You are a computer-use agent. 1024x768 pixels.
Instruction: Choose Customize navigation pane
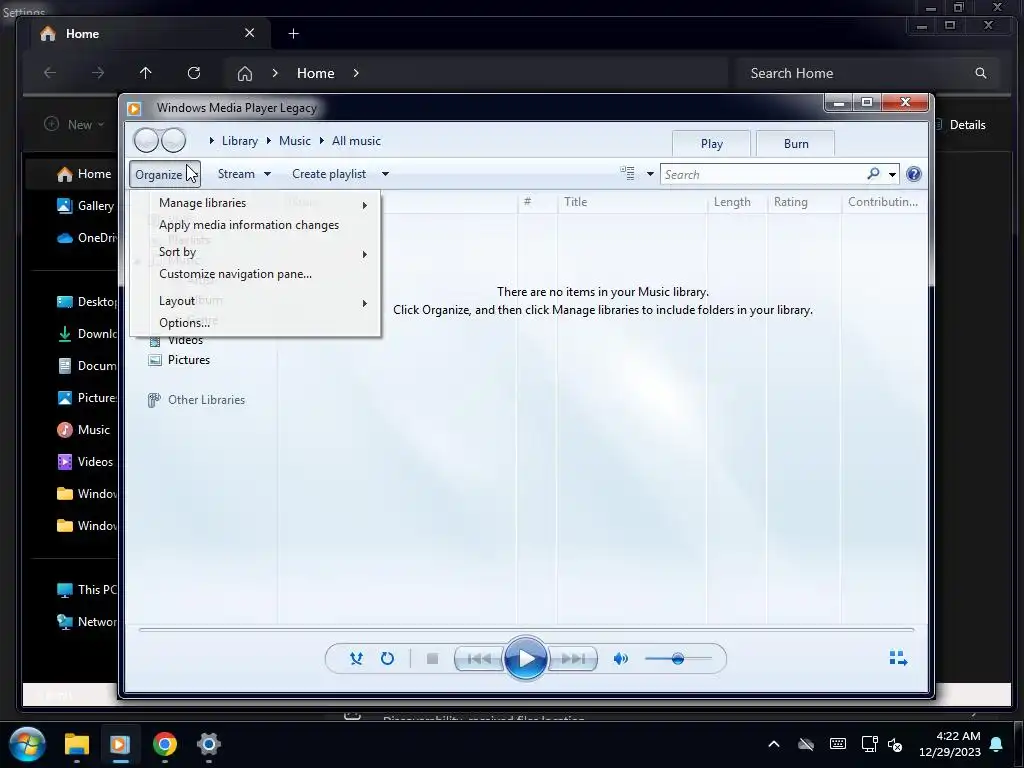[255, 274]
